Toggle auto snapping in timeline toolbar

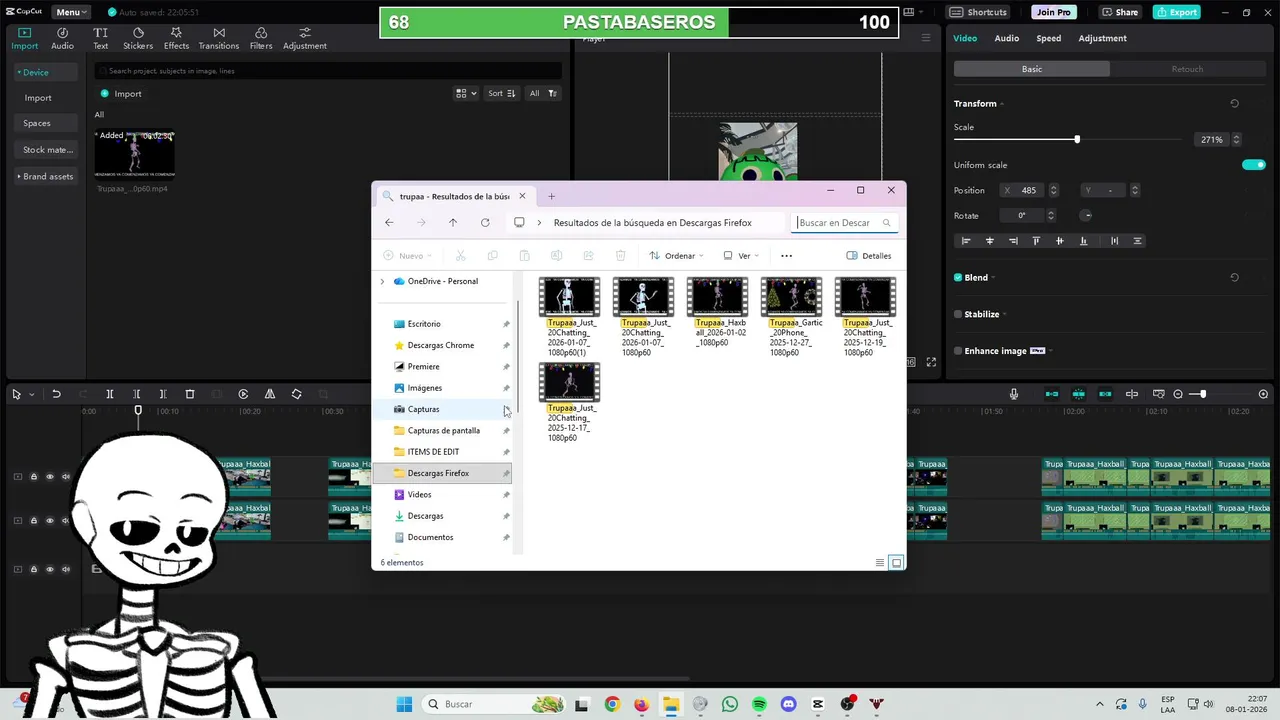coord(1079,394)
